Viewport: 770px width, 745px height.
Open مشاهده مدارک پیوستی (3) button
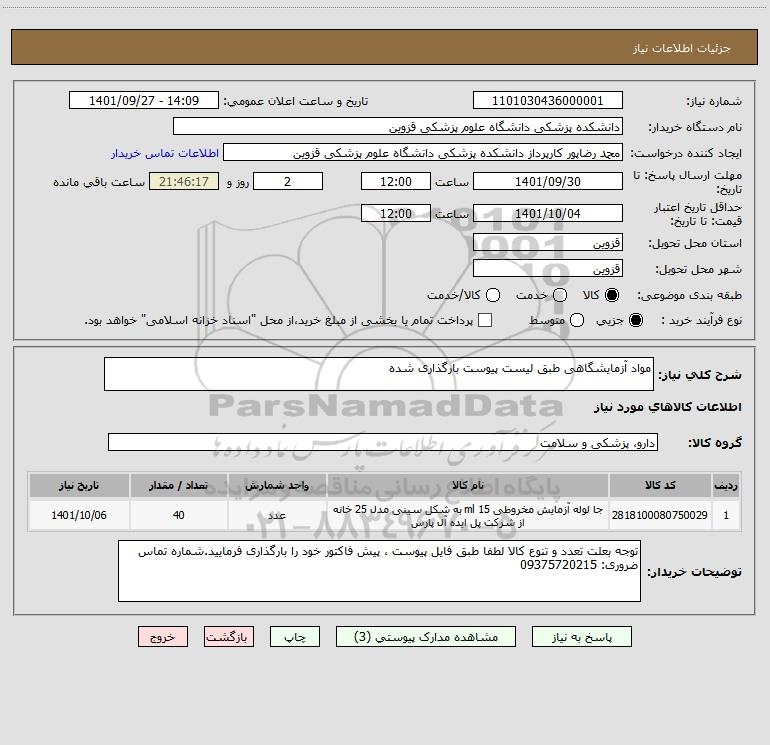click(x=426, y=637)
